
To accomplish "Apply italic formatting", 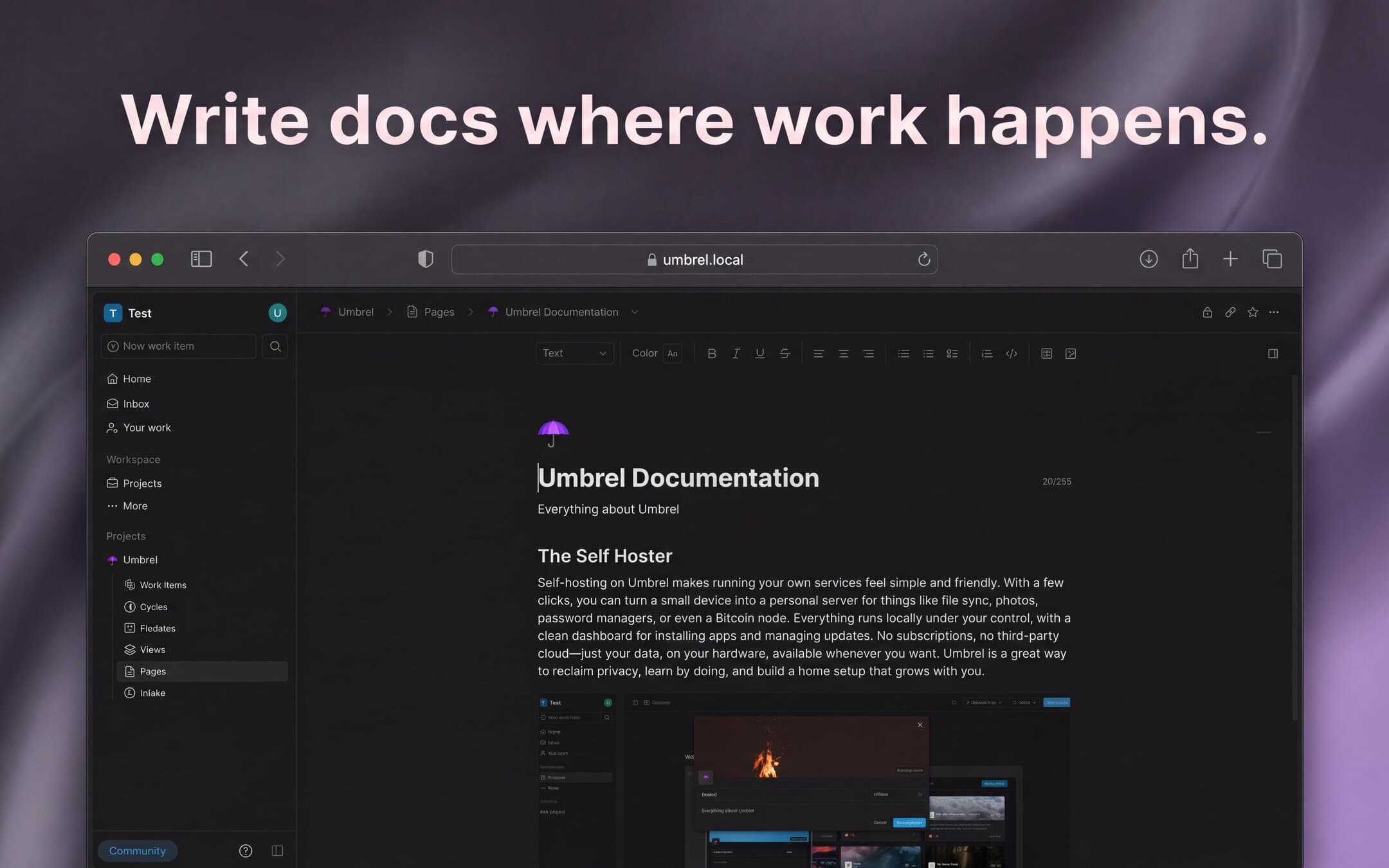I will [x=736, y=354].
